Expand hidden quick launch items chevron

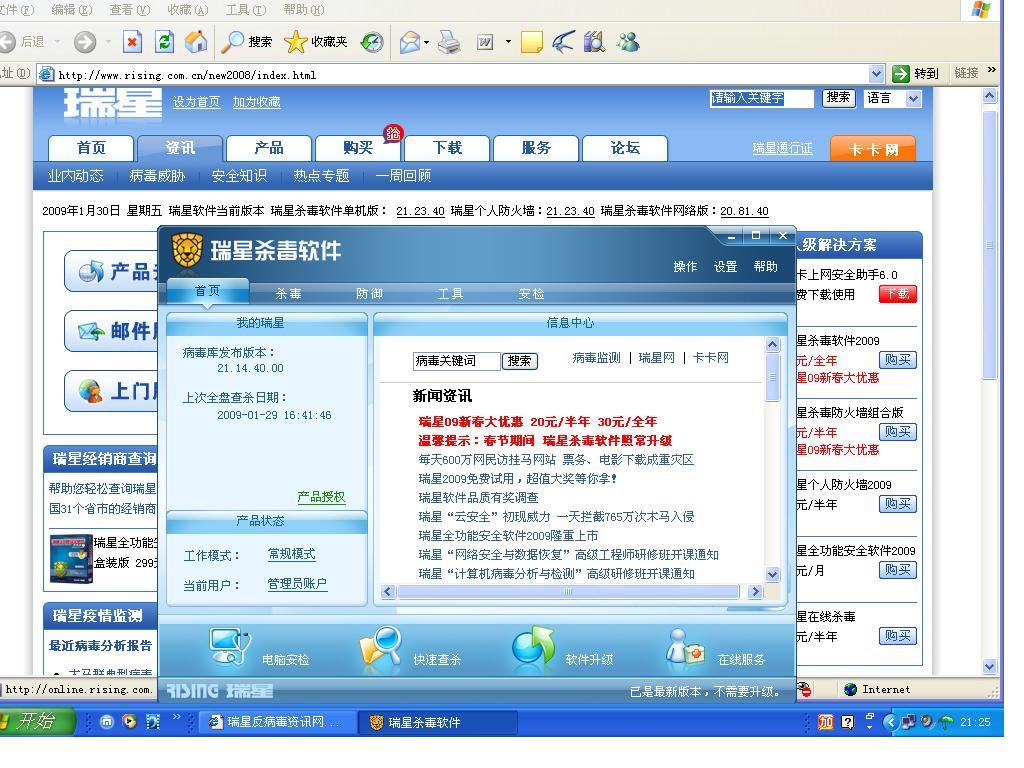click(x=176, y=716)
